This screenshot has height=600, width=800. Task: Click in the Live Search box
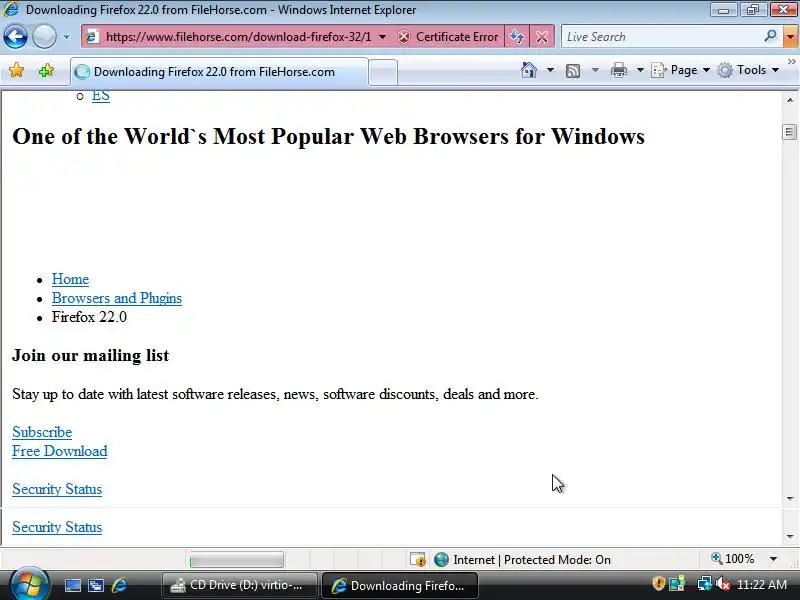pos(662,37)
